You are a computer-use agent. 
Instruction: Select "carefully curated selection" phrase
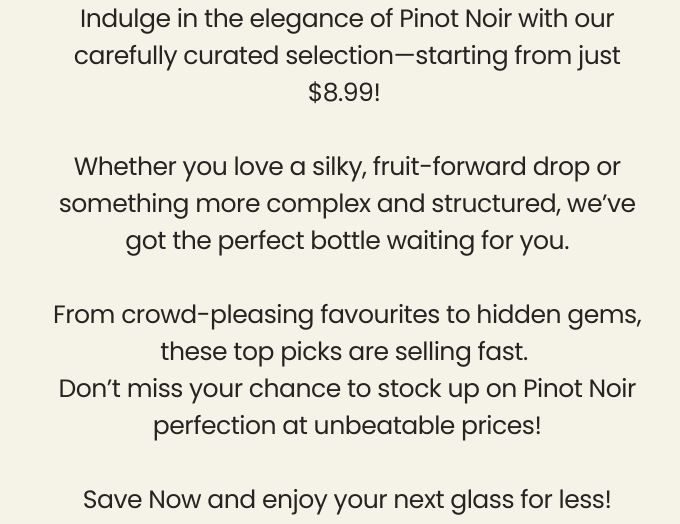(x=234, y=56)
